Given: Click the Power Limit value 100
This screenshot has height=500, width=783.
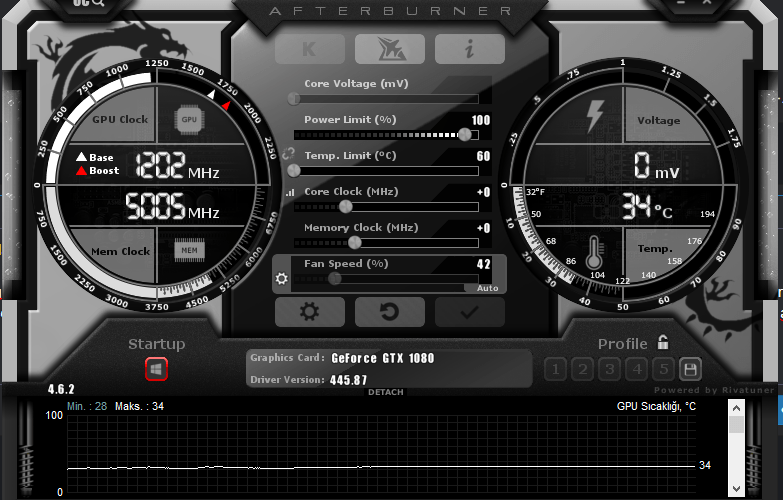Looking at the screenshot, I should (480, 120).
